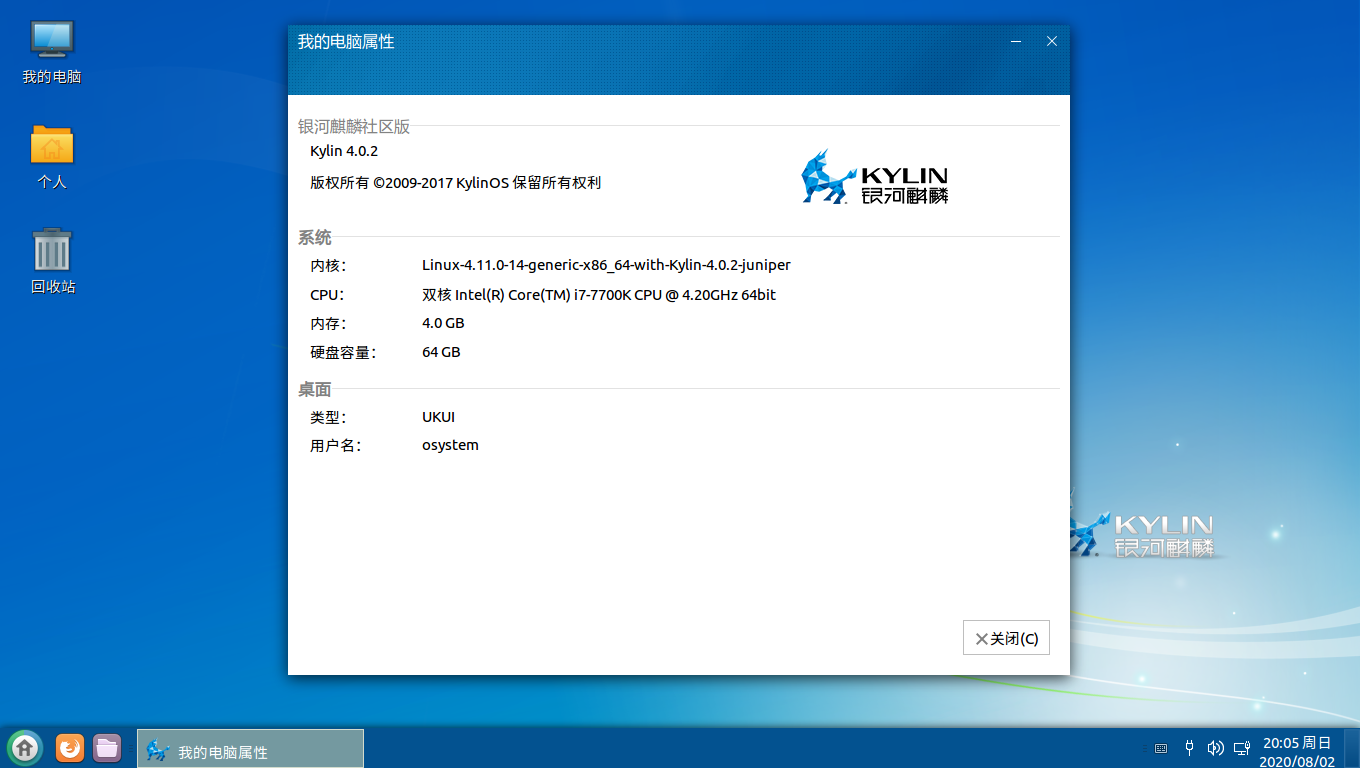1360x768 pixels.
Task: Open the start menu button on taskbar
Action: click(x=25, y=747)
